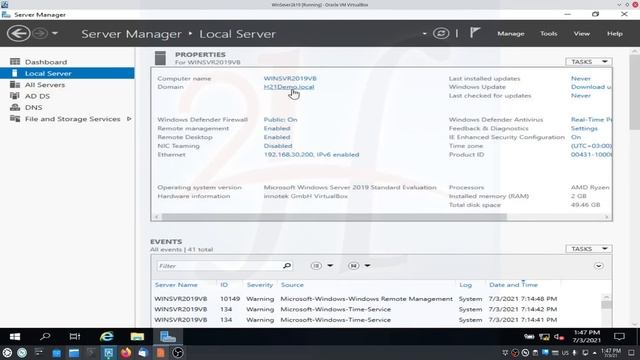Expand events filter chevron on right

[598, 266]
